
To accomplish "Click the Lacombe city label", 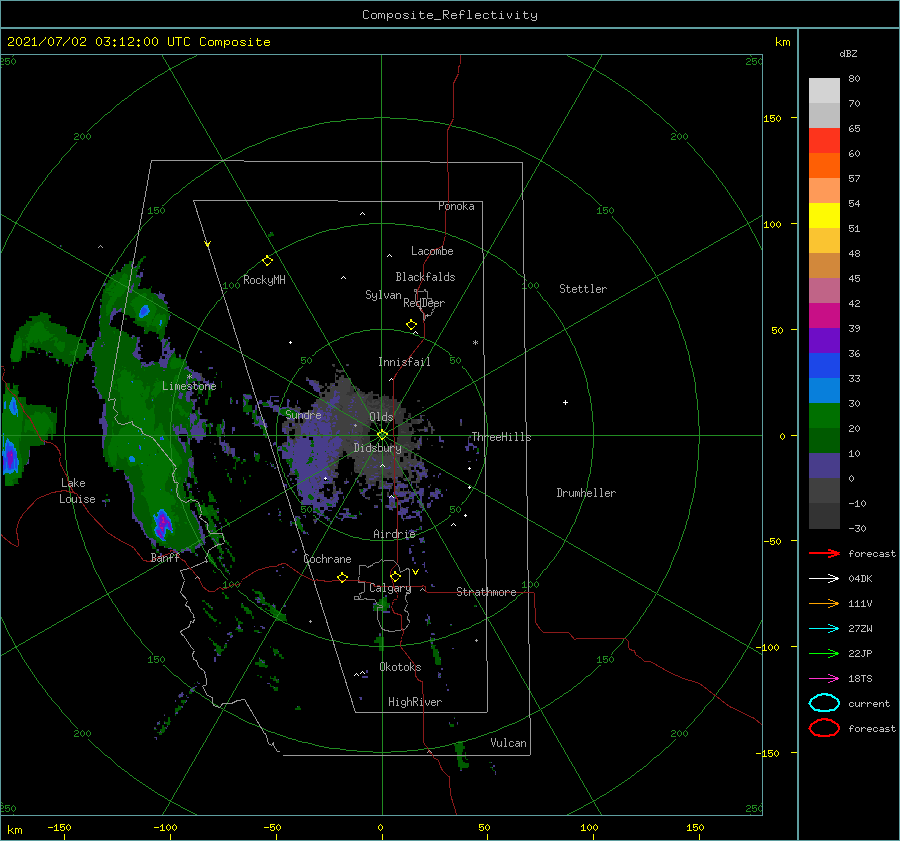I will [x=432, y=251].
